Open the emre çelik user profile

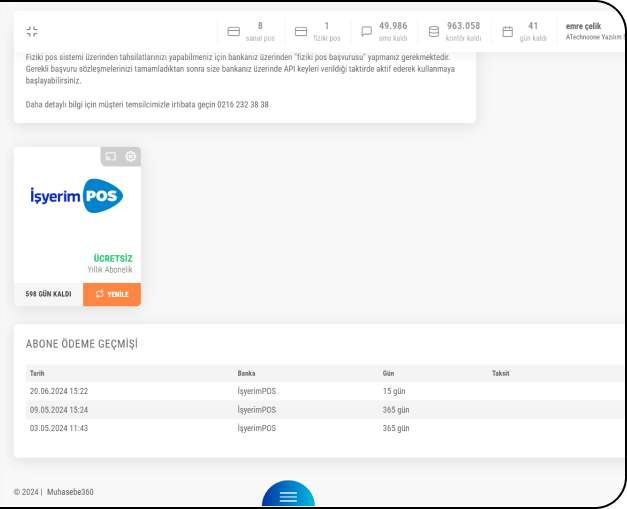point(593,31)
